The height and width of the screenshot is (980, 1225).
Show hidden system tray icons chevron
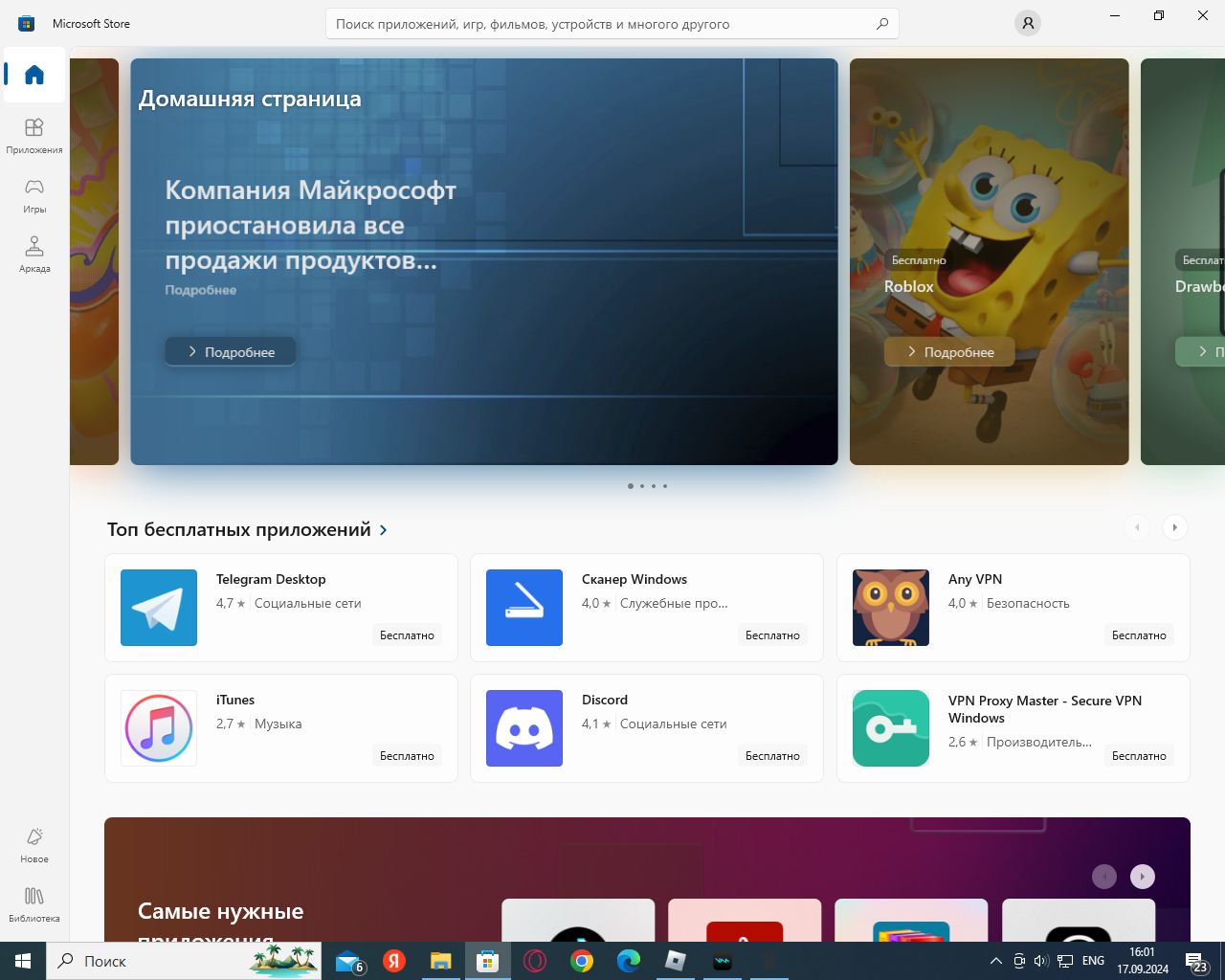point(996,961)
